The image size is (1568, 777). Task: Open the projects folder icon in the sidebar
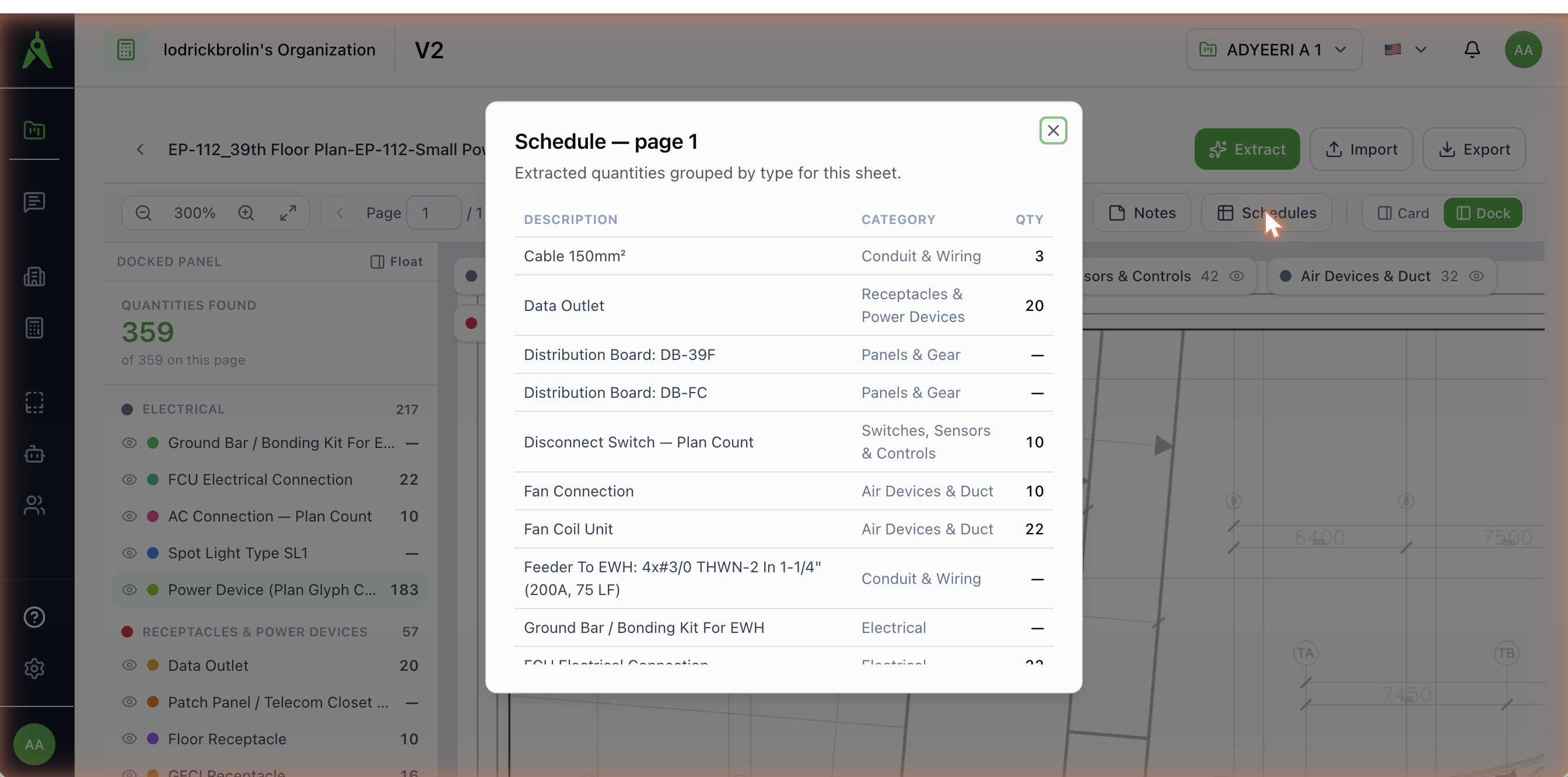pos(34,129)
